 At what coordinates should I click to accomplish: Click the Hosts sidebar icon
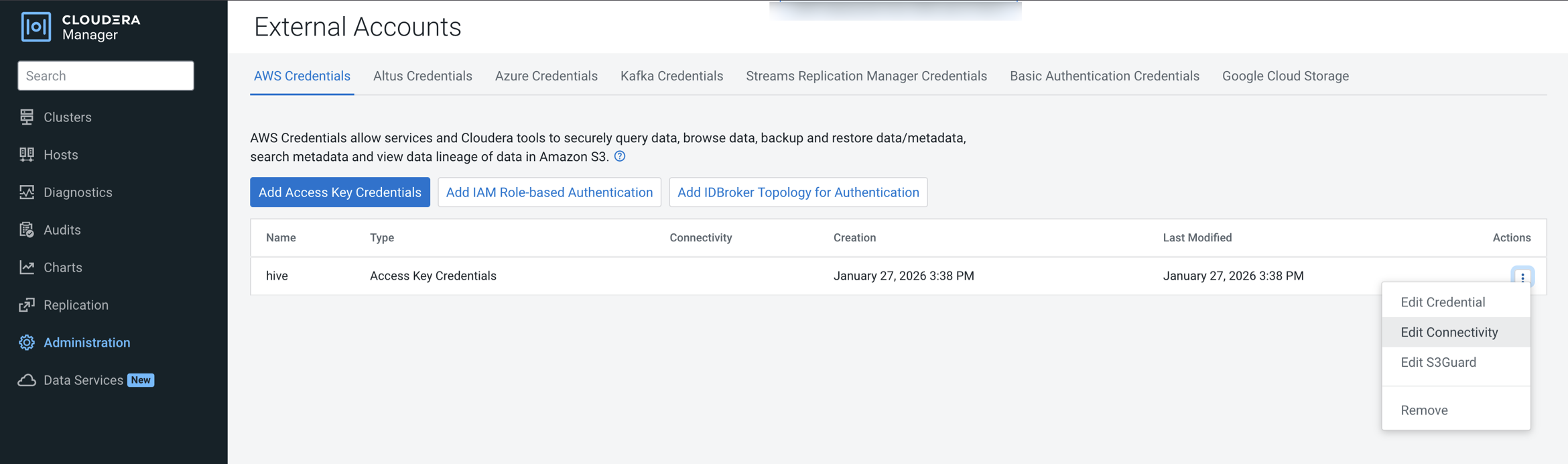[x=27, y=155]
